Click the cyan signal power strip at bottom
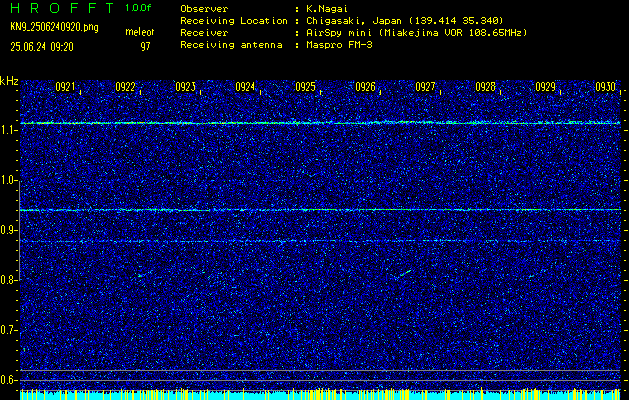The height and width of the screenshot is (400, 629). [320, 395]
